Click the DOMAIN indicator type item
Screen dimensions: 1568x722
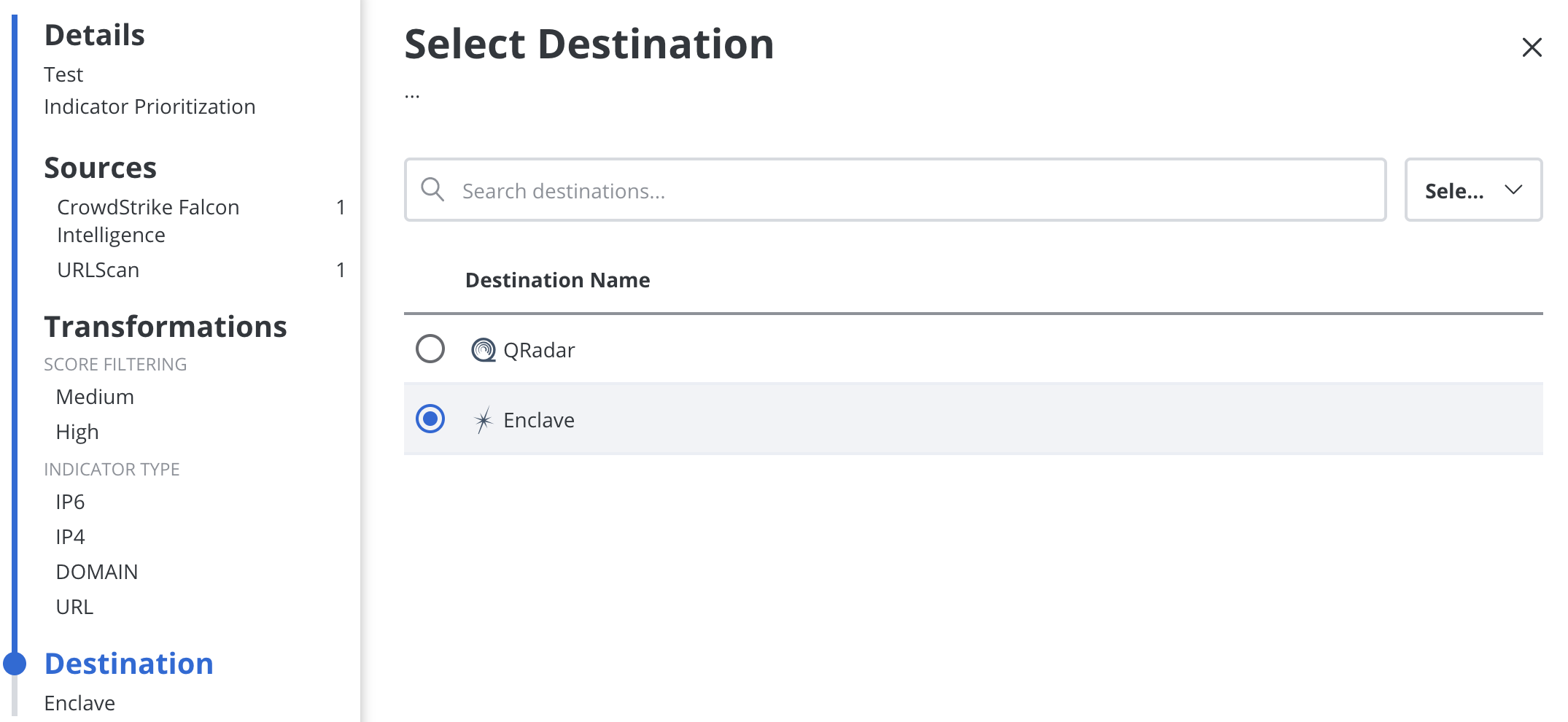pos(97,572)
